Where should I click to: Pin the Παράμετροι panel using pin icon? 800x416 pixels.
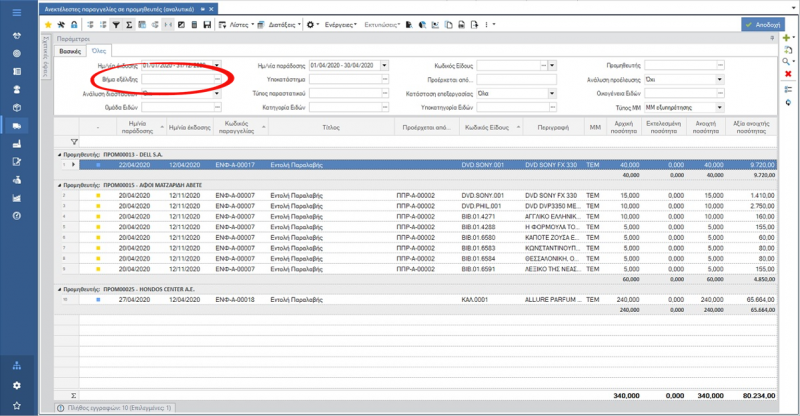772,38
